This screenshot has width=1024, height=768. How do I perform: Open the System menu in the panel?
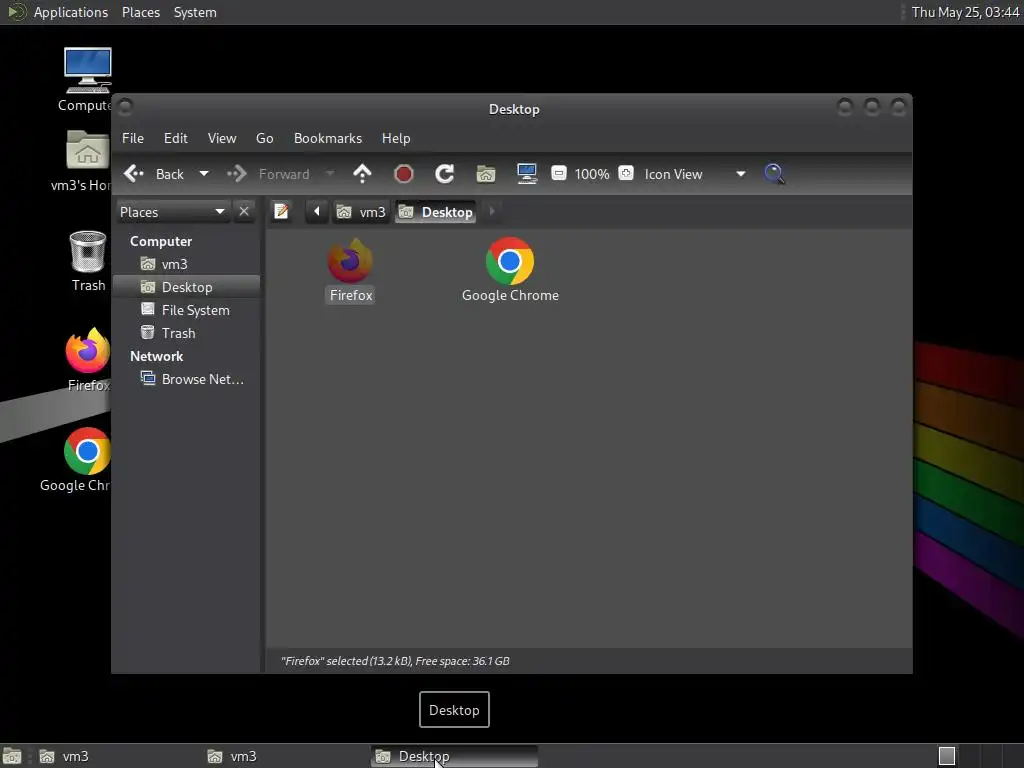point(195,12)
